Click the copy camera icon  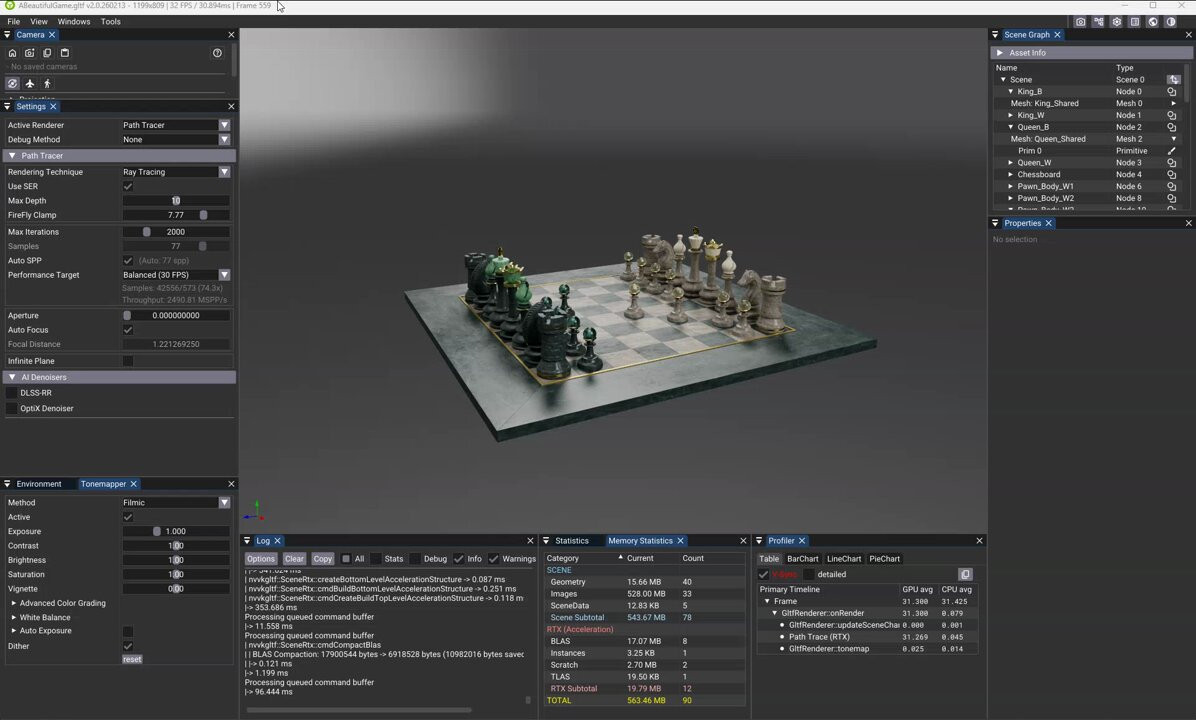(x=47, y=53)
